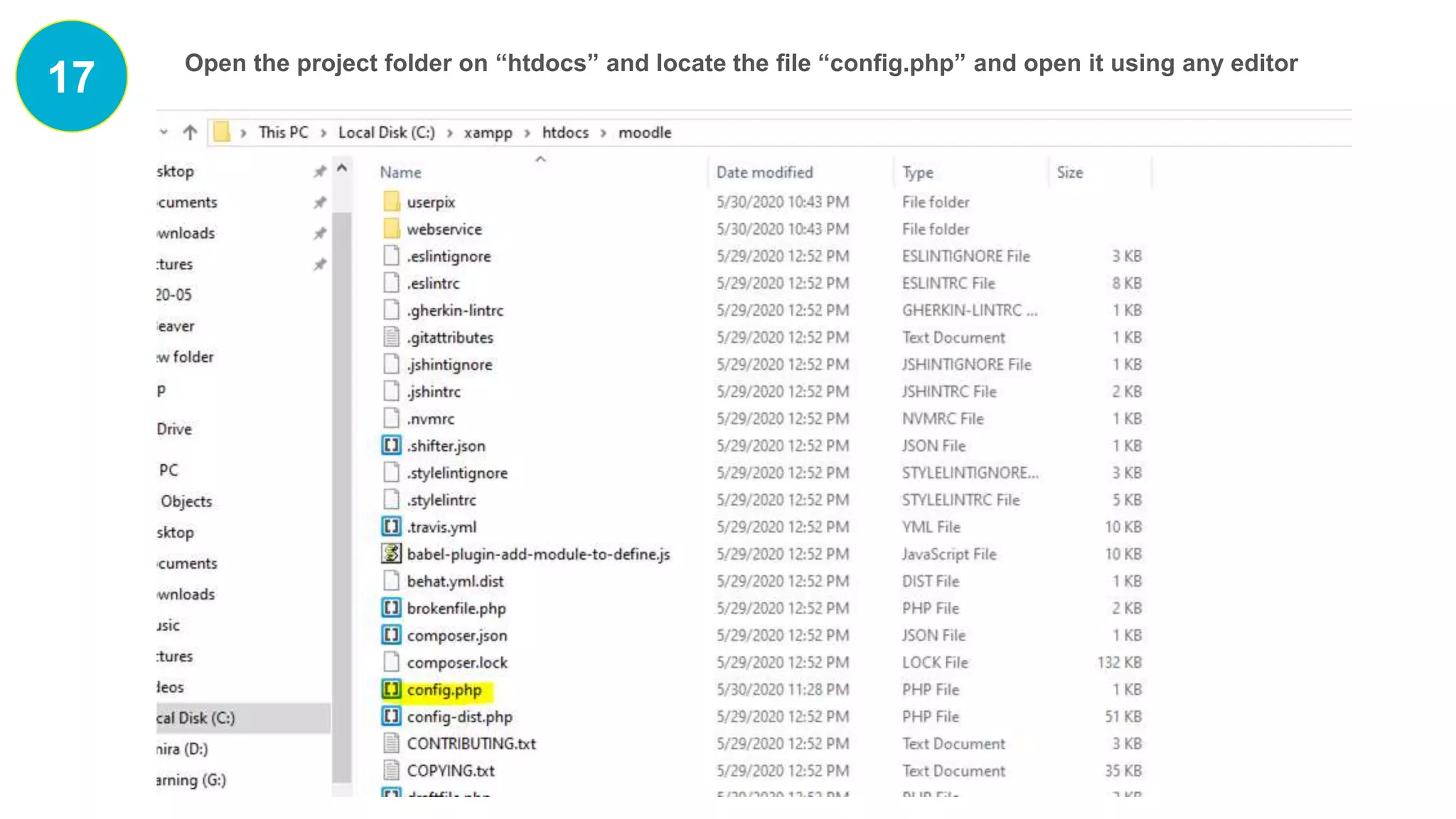This screenshot has height=819, width=1456.
Task: Select the composer.json bracket icon
Action: (391, 636)
